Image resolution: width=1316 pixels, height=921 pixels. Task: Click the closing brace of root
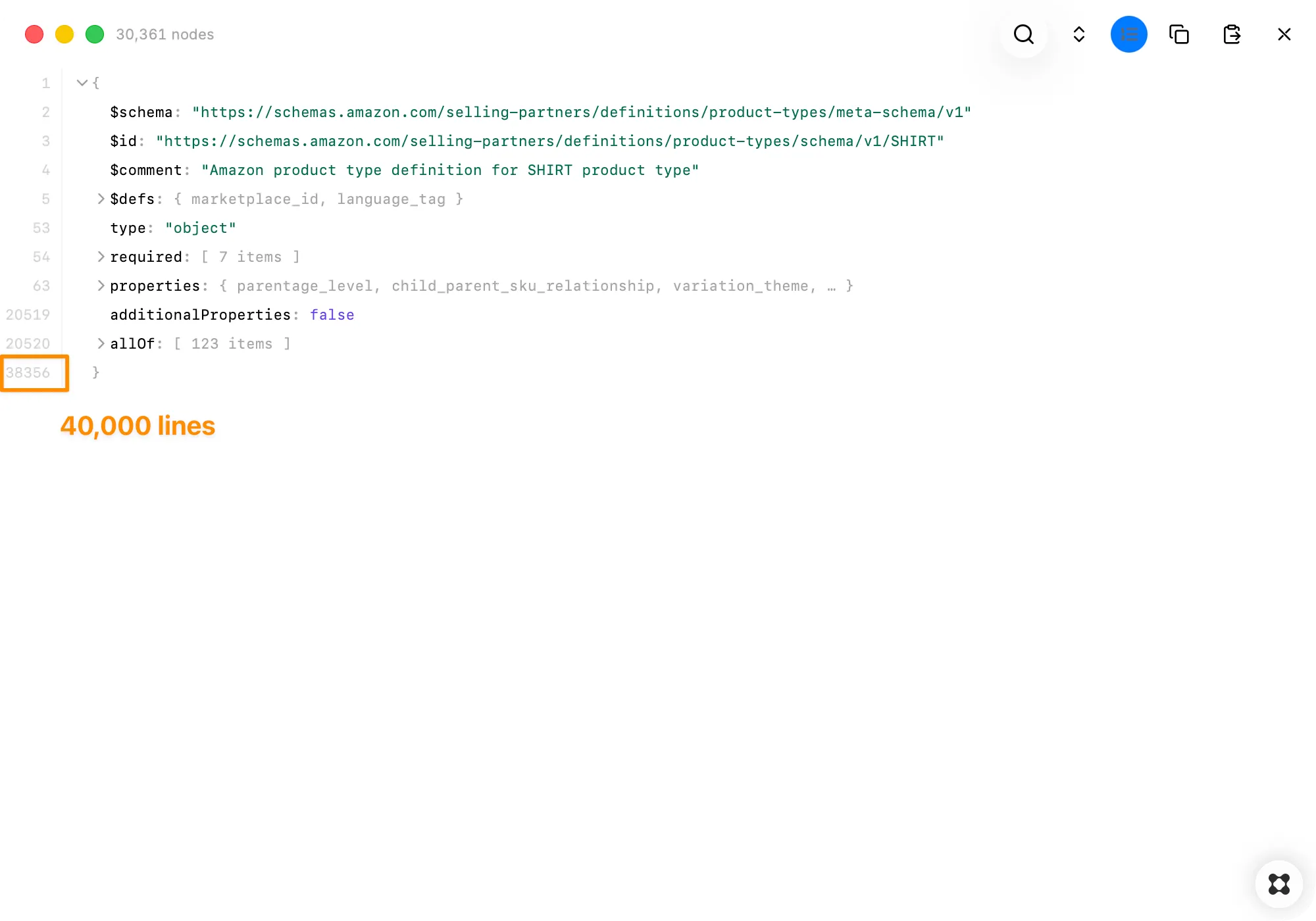(96, 372)
